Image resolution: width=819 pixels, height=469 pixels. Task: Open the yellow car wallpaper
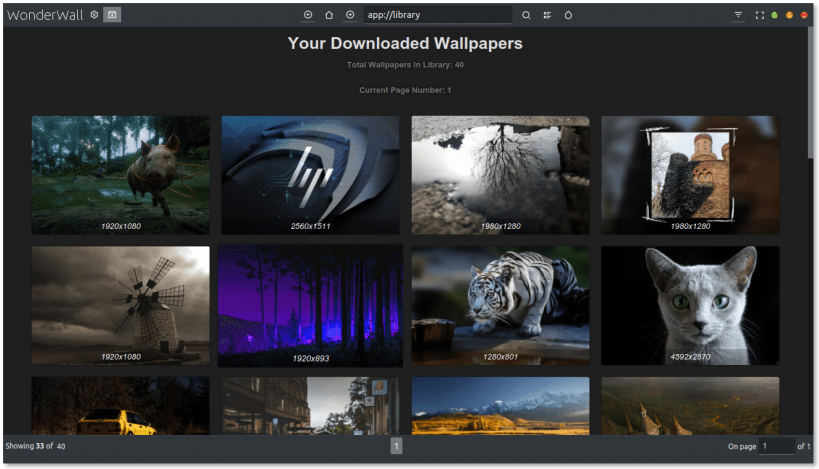click(x=121, y=406)
